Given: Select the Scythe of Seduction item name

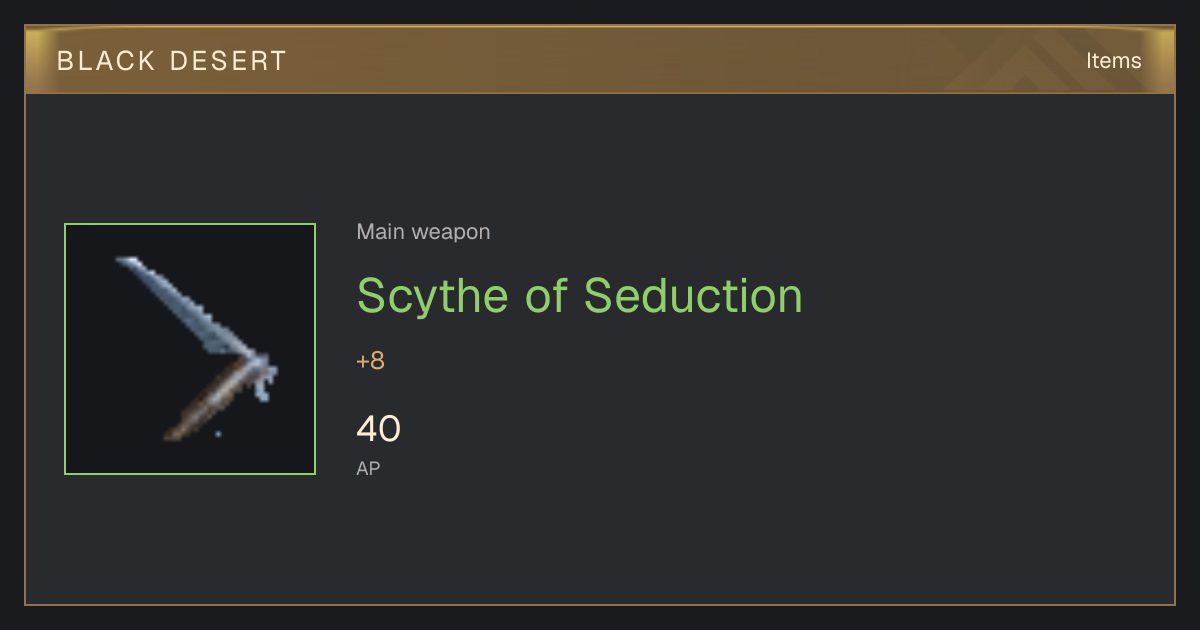Looking at the screenshot, I should (x=580, y=295).
